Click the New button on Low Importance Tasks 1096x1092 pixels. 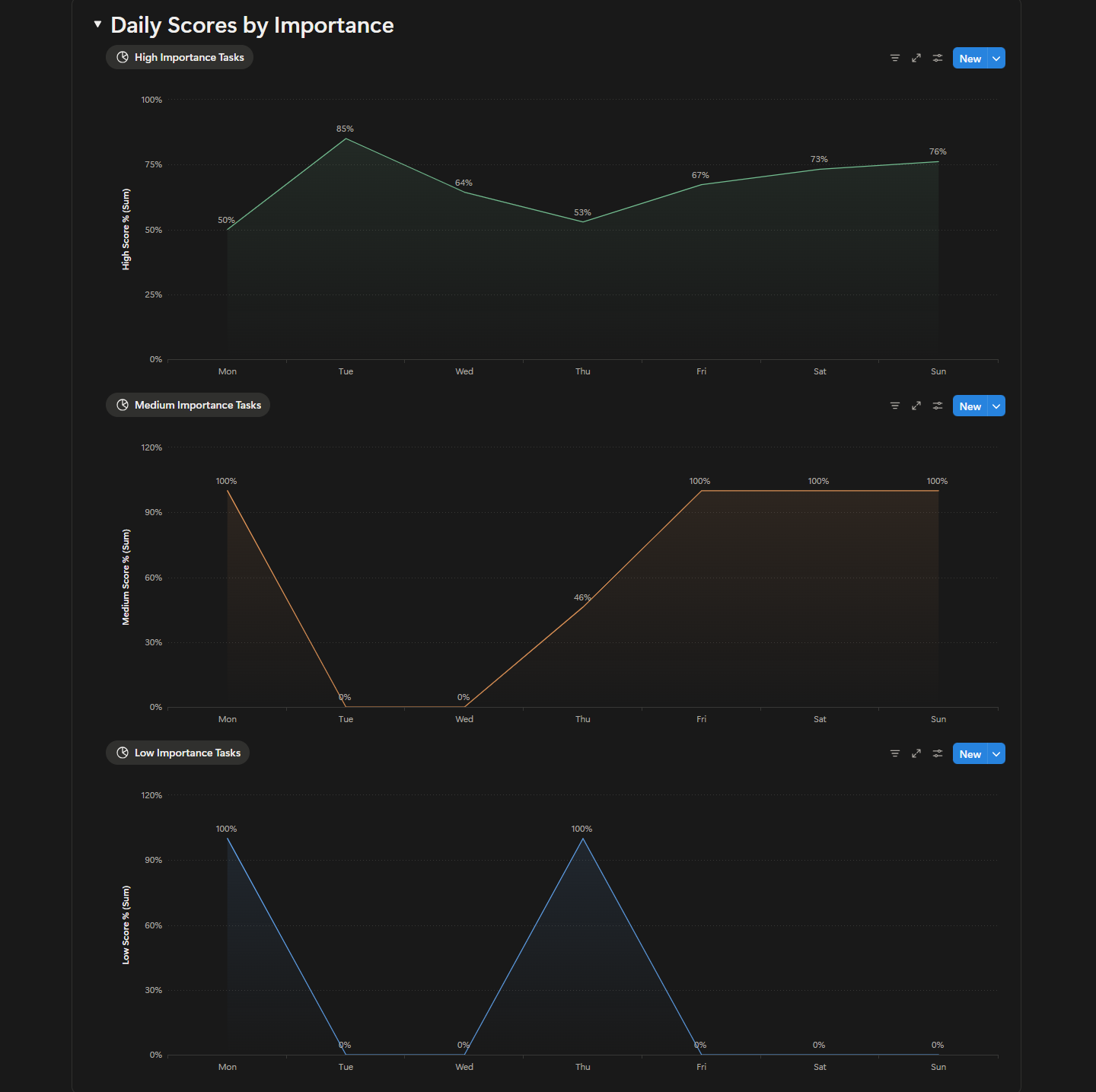tap(970, 753)
